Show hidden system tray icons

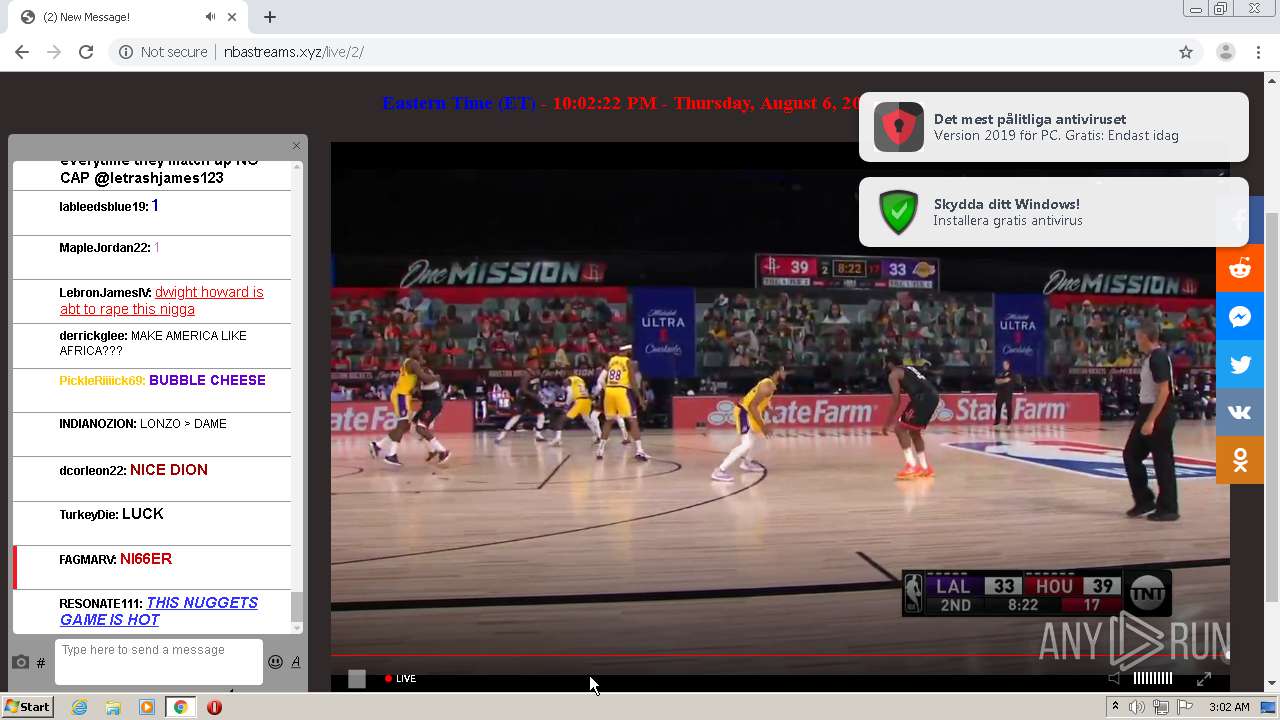coord(1115,707)
